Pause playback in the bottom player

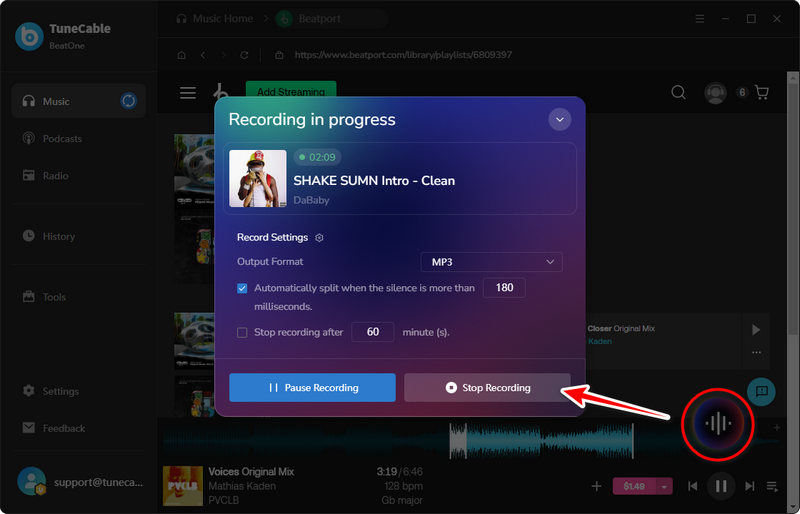click(721, 486)
